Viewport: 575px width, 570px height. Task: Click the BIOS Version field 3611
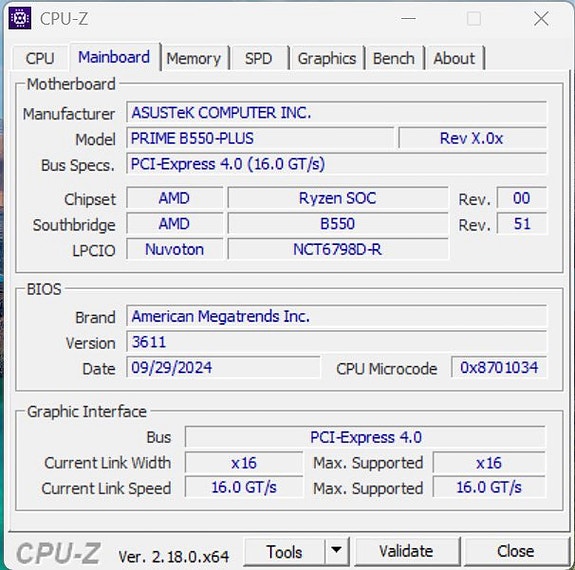pyautogui.click(x=336, y=342)
